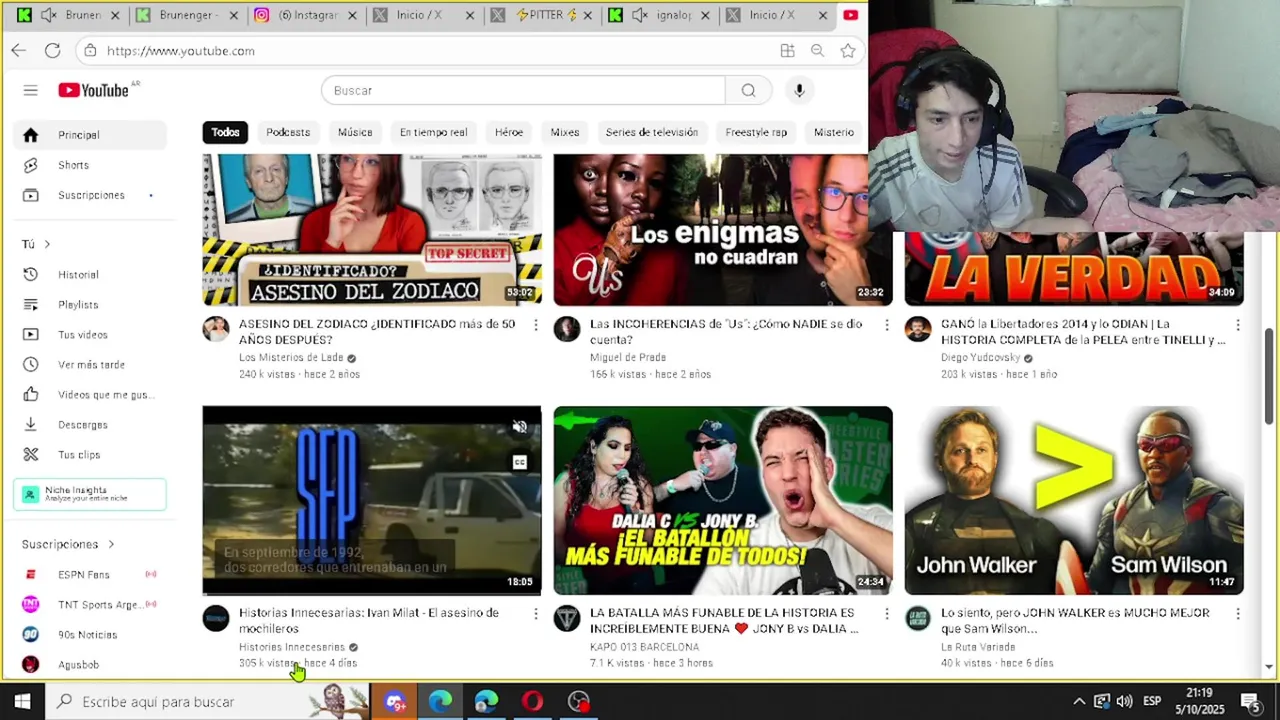Open ESPN Fans subscription

[x=90, y=574]
